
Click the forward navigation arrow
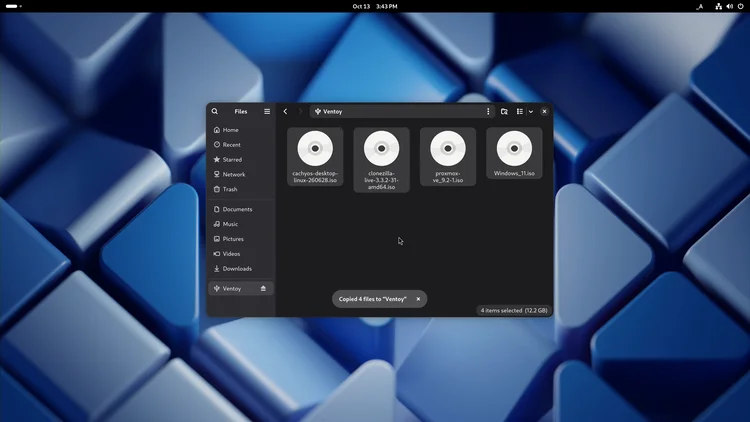[x=300, y=111]
